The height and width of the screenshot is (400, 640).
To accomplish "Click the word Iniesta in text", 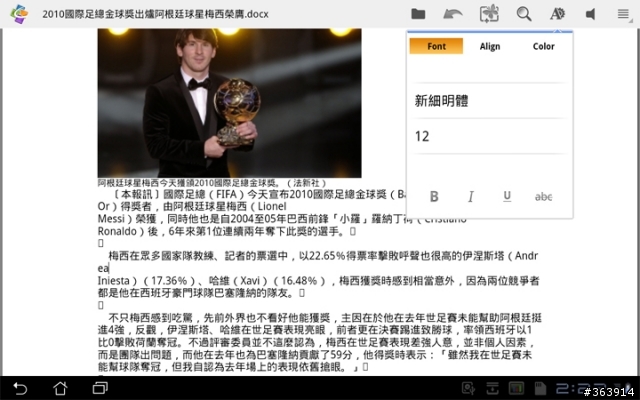I will pos(114,281).
